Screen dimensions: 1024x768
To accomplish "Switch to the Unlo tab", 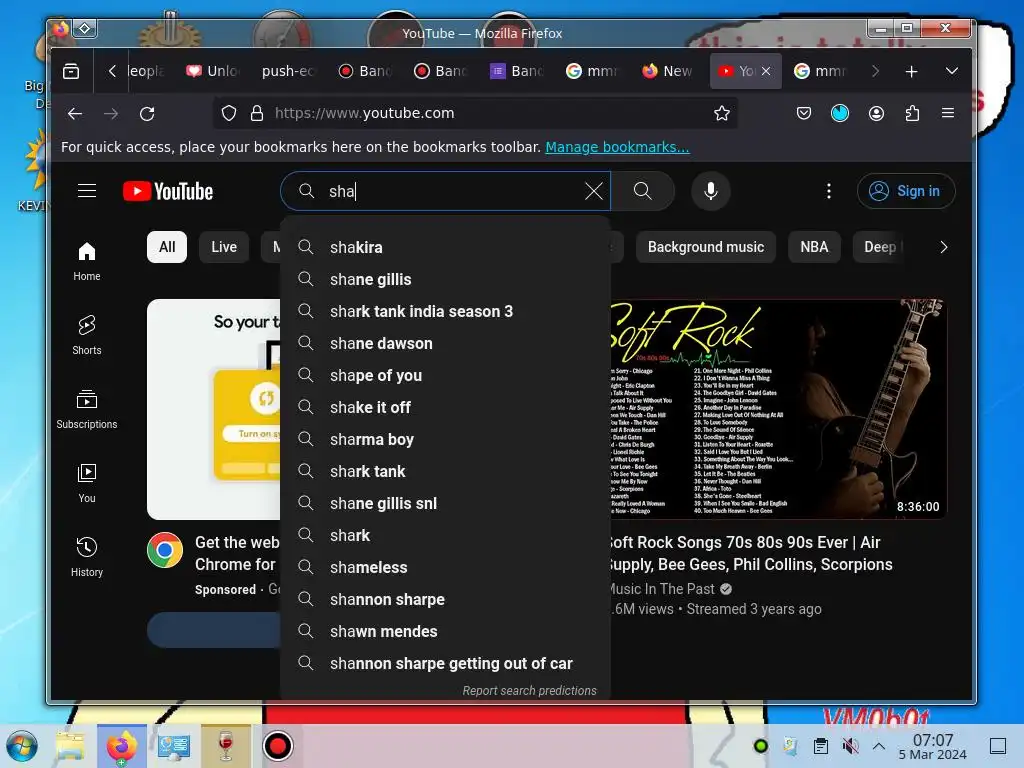I will [214, 71].
